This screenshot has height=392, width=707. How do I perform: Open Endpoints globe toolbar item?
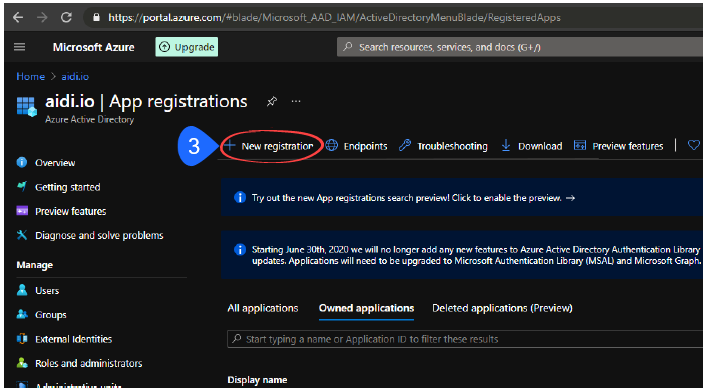(x=356, y=146)
